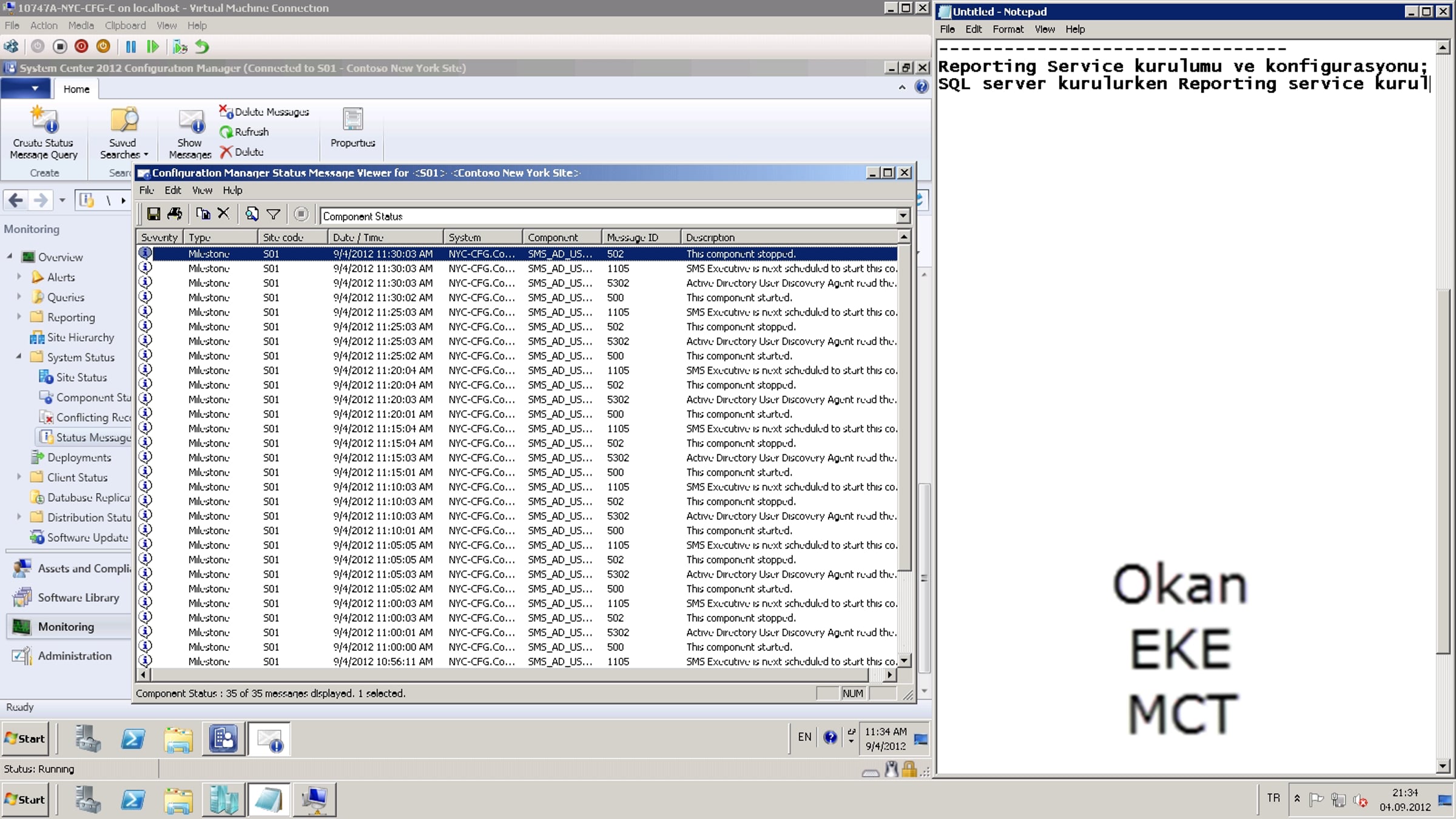Screen dimensions: 1456x819
Task: Click the VM Turn Off stop icon
Action: tap(59, 47)
